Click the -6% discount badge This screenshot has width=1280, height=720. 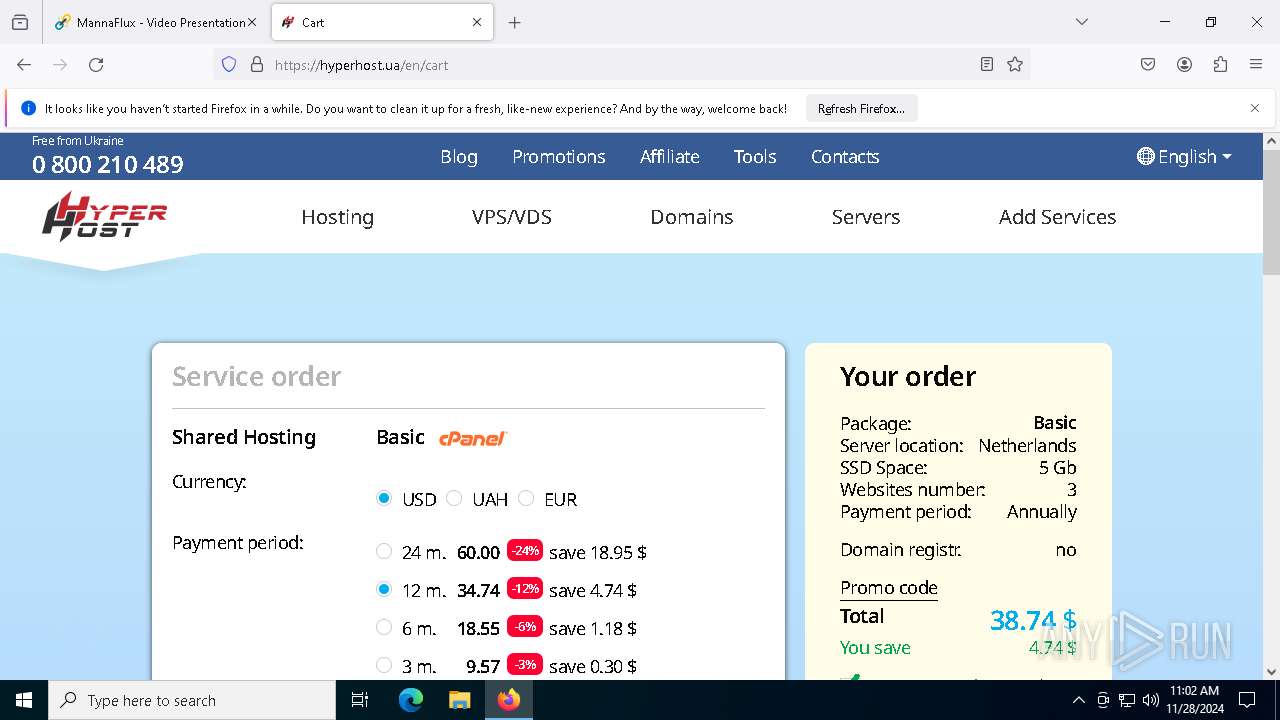click(x=525, y=626)
